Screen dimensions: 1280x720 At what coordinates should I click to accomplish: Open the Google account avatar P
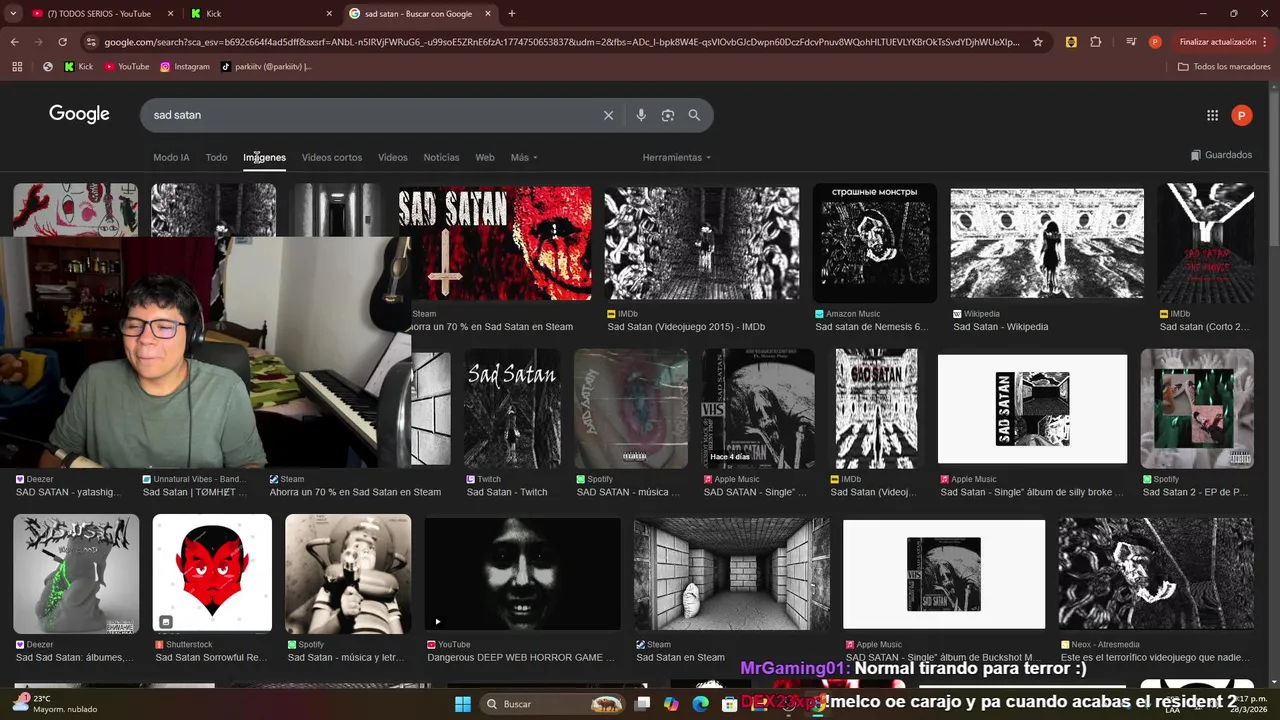1241,115
